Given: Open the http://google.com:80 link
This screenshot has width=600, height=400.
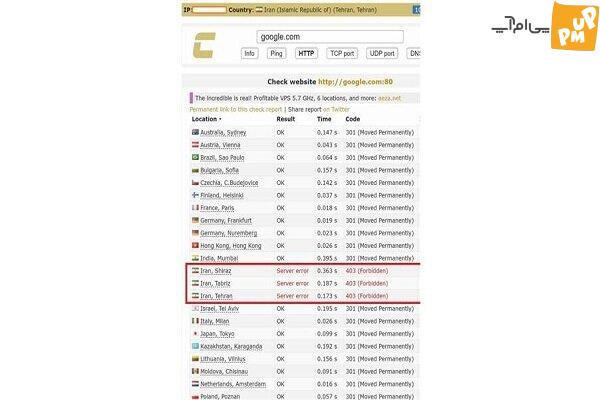Looking at the screenshot, I should point(355,82).
